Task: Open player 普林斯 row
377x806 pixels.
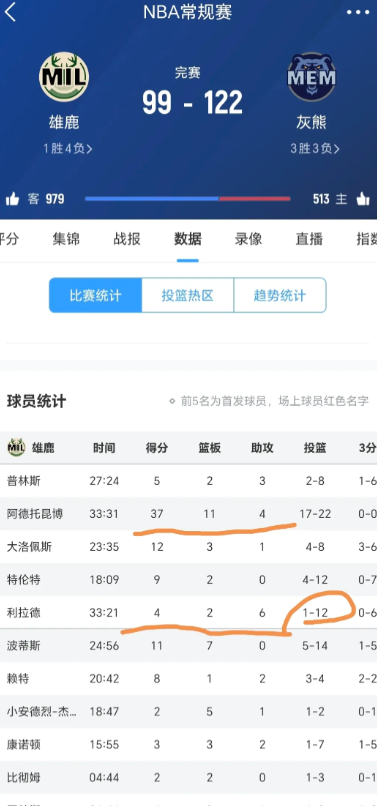Action: click(x=188, y=481)
